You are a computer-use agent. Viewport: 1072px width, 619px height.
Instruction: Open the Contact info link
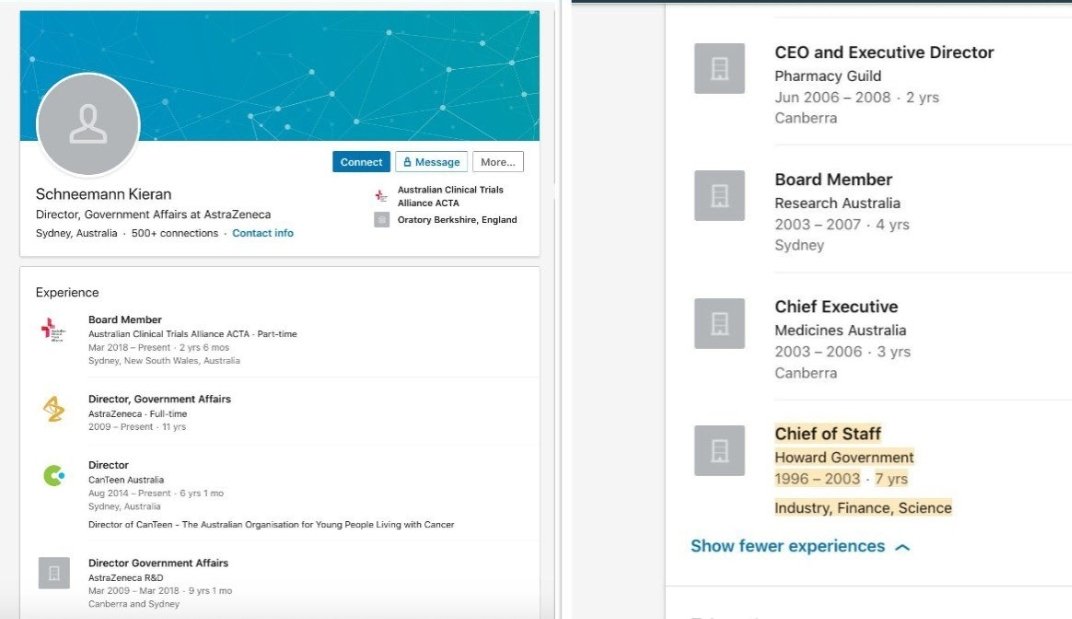[263, 233]
